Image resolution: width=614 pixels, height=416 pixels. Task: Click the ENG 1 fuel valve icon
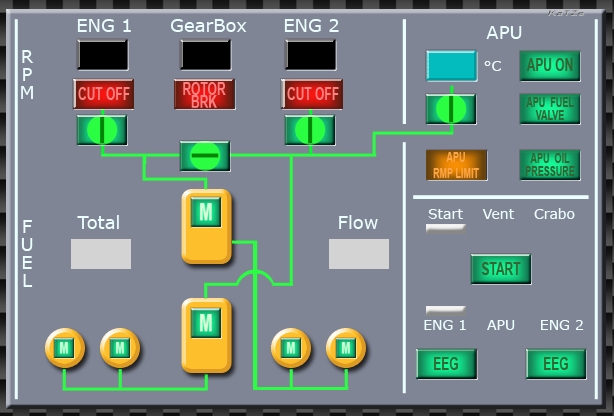pyautogui.click(x=102, y=130)
